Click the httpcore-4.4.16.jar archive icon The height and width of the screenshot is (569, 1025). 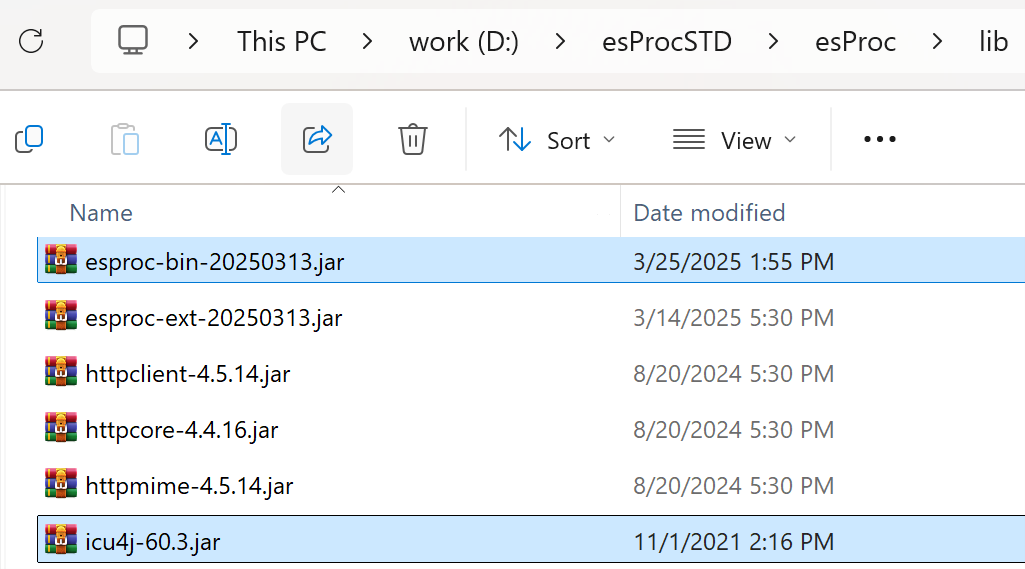(x=61, y=430)
